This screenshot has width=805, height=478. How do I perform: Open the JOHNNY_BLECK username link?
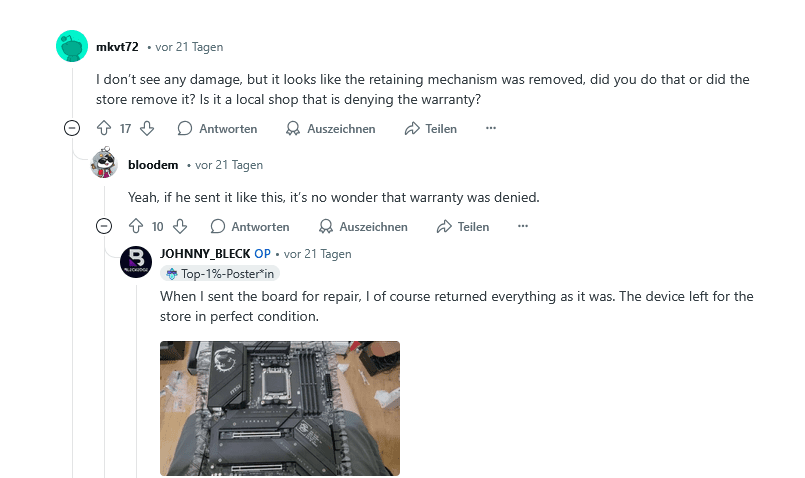[x=205, y=254]
